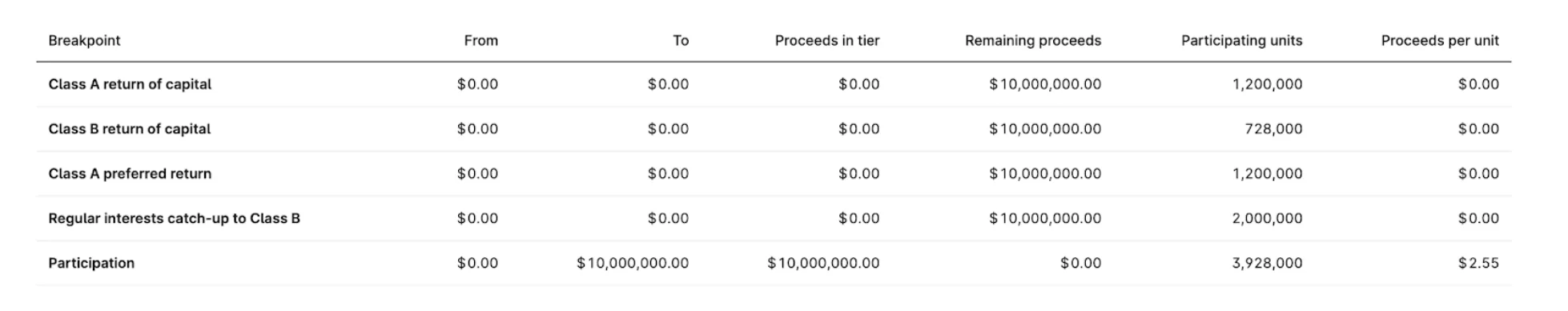Screen dimensions: 1568x311
Task: Click the 728,000 participating units cell
Action: pos(1273,129)
